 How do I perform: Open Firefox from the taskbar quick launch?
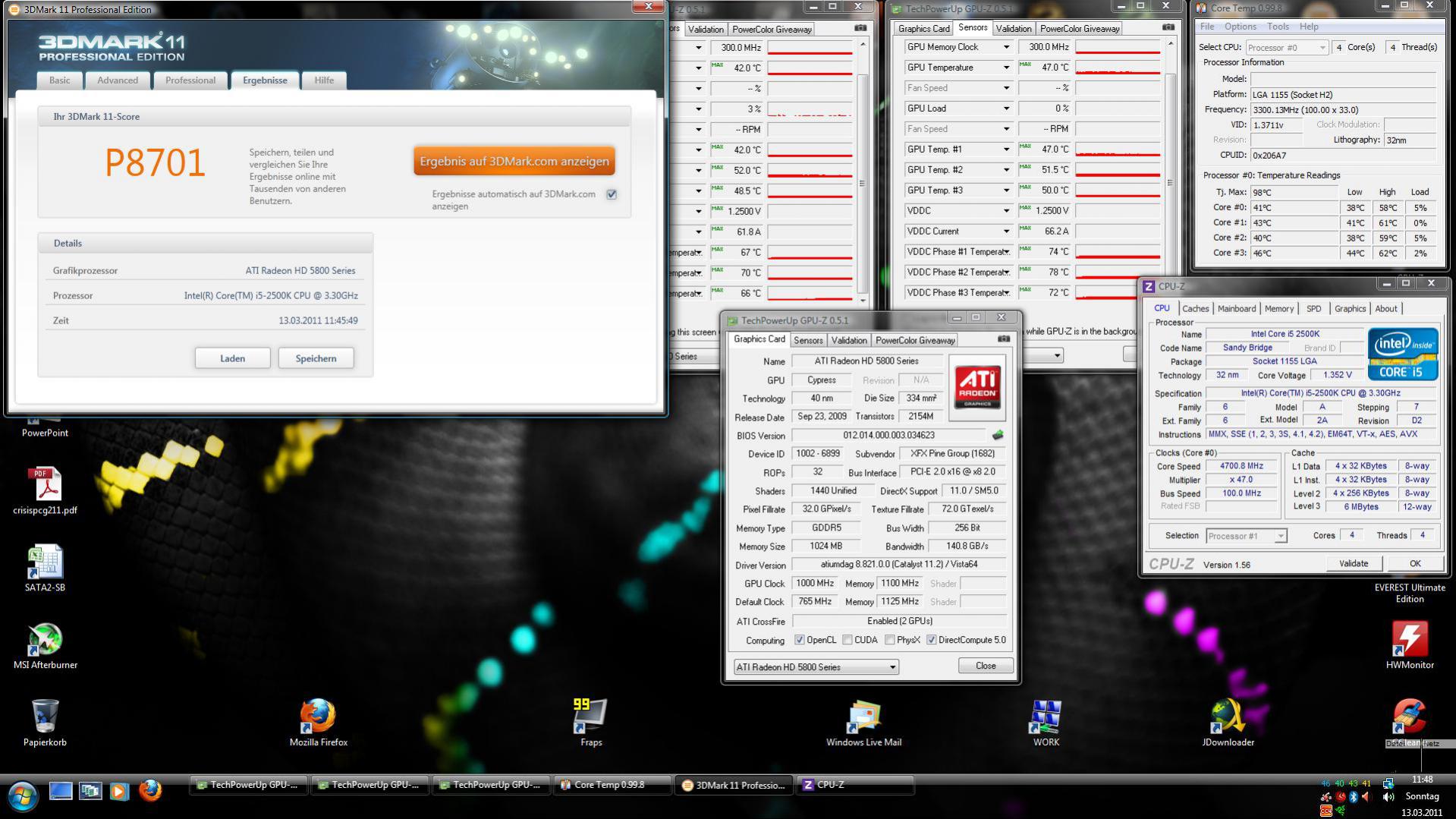coord(150,791)
